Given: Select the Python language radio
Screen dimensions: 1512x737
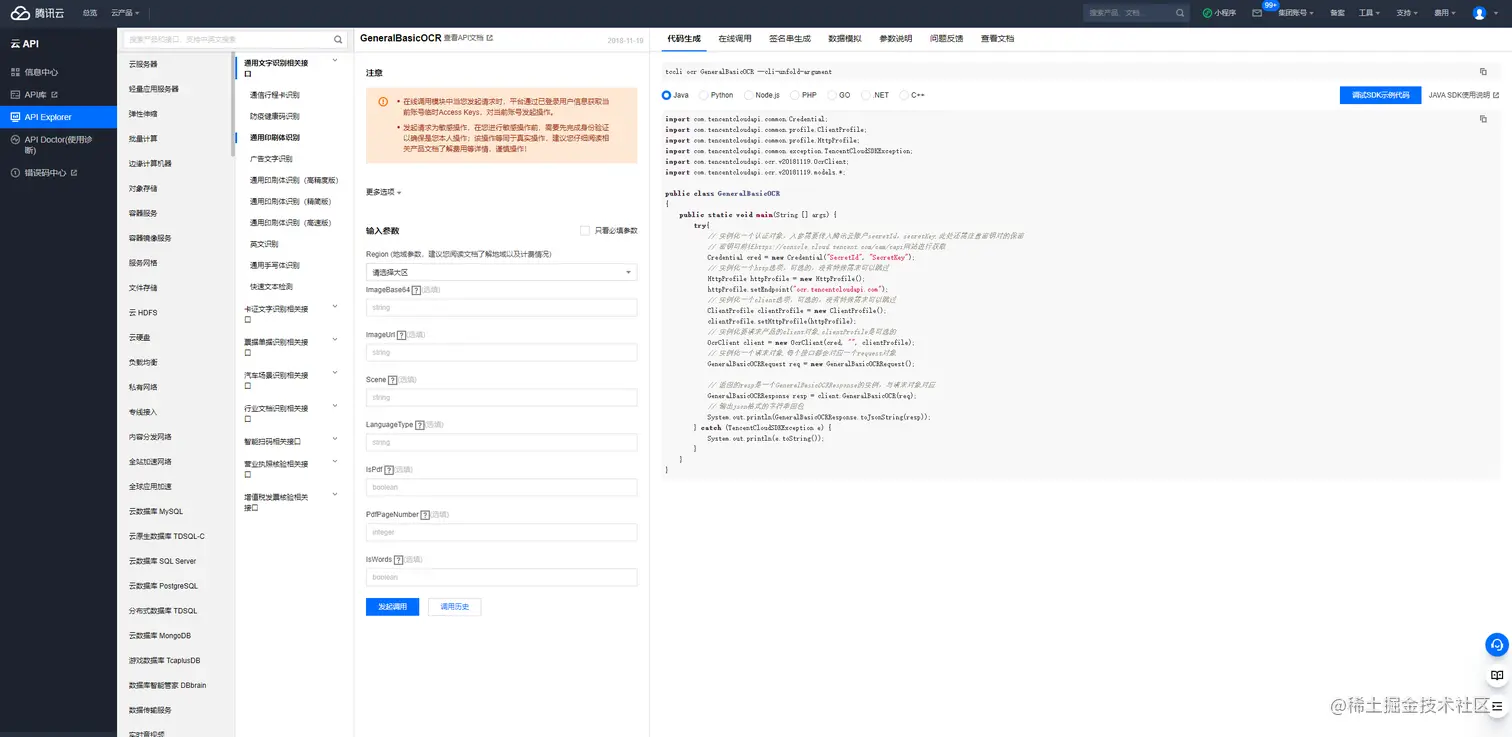Looking at the screenshot, I should [703, 95].
